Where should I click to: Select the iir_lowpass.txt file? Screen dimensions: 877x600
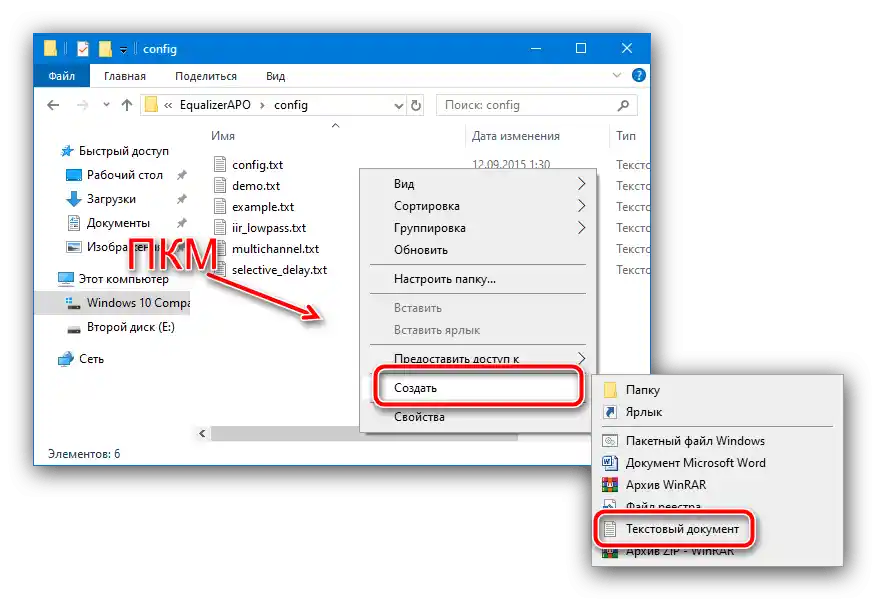click(x=268, y=228)
